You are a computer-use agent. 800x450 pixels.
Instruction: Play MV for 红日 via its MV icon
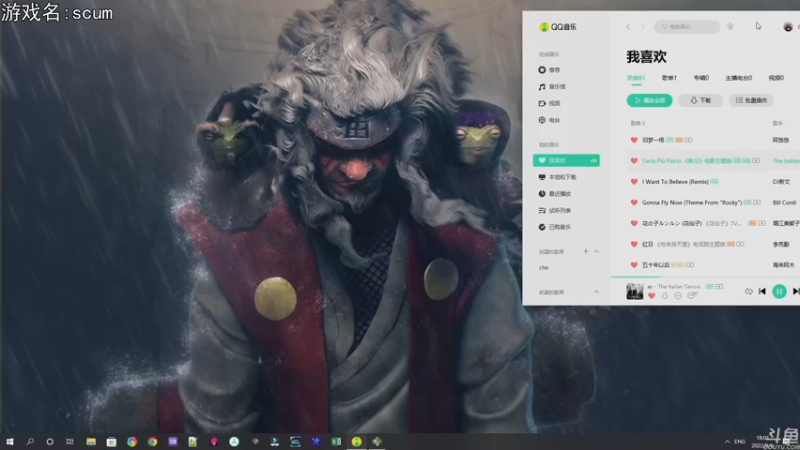point(740,244)
